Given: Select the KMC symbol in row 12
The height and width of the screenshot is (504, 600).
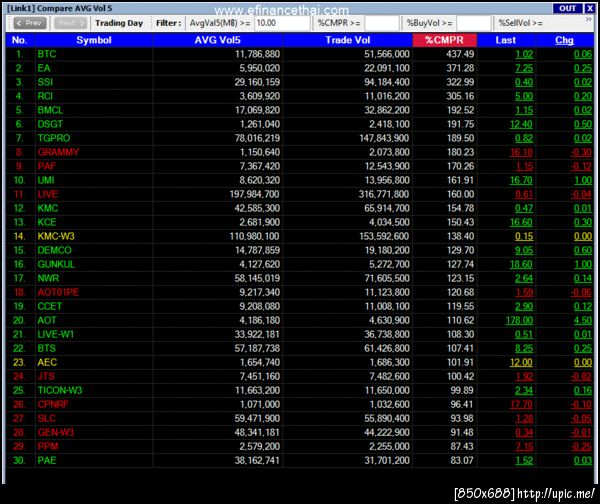Looking at the screenshot, I should coord(47,208).
